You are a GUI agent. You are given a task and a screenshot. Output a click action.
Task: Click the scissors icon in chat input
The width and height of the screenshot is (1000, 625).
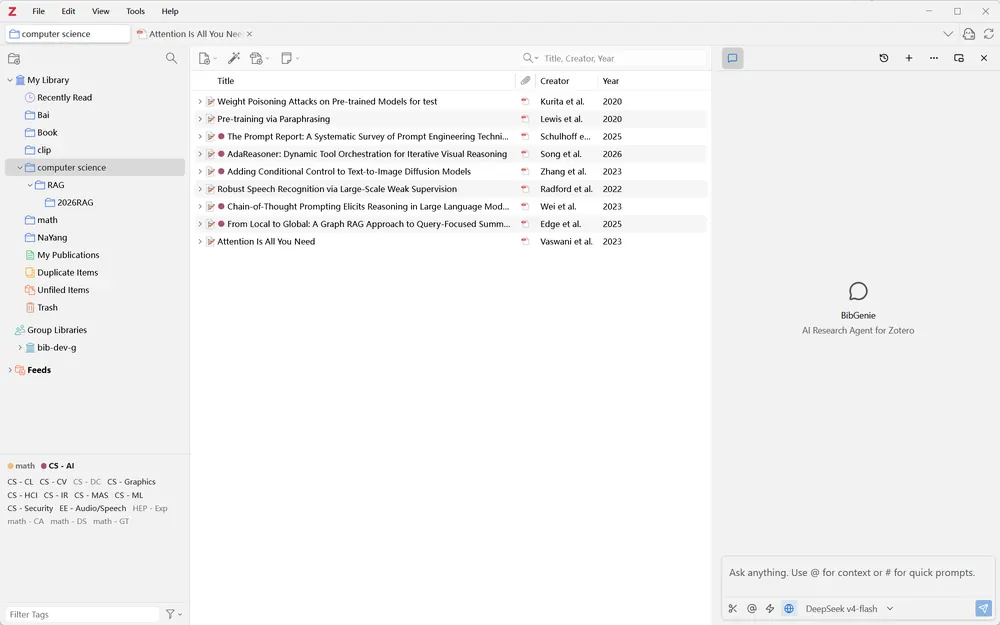(733, 608)
